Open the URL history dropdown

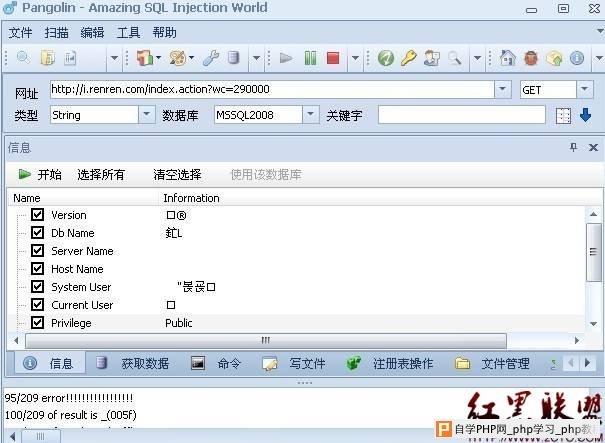click(x=503, y=90)
